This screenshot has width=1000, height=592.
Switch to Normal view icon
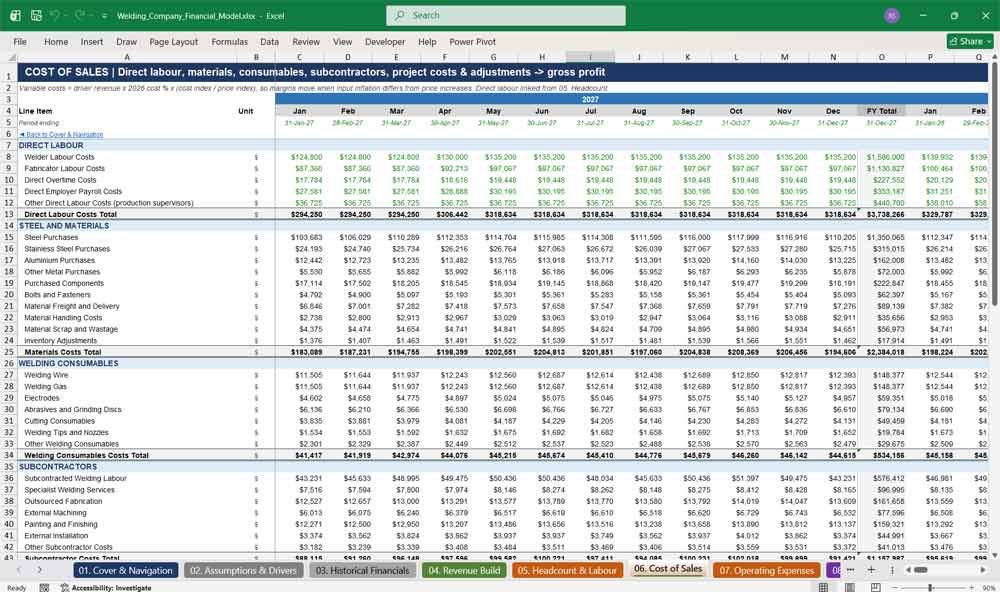tap(823, 588)
